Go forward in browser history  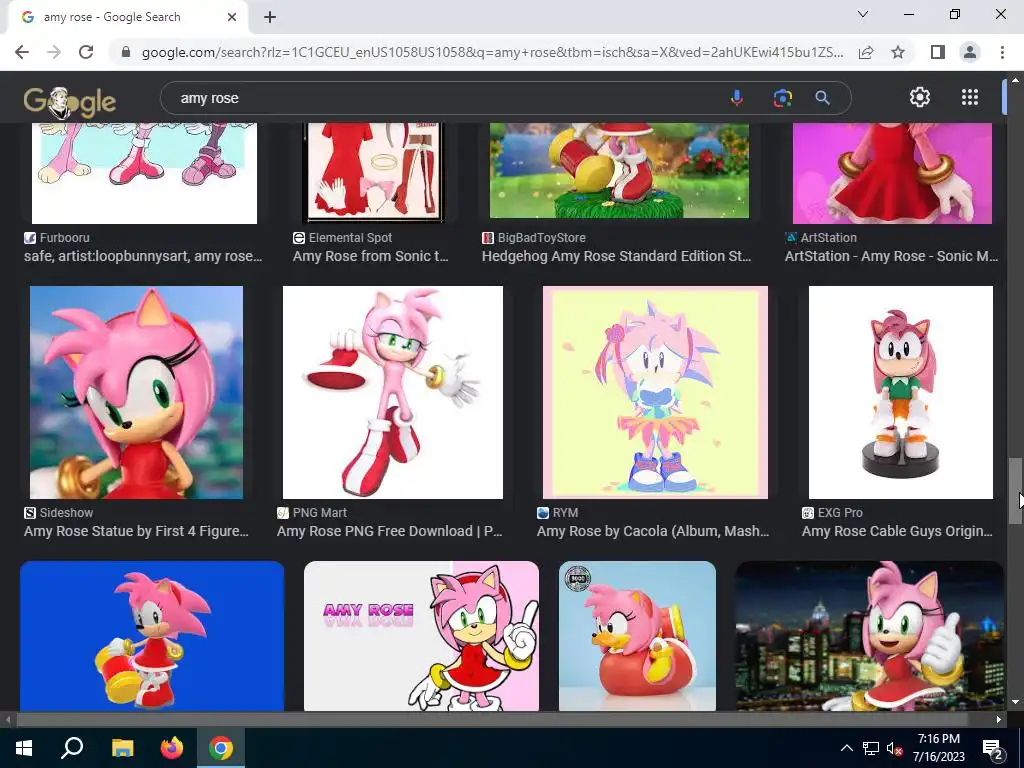(54, 52)
